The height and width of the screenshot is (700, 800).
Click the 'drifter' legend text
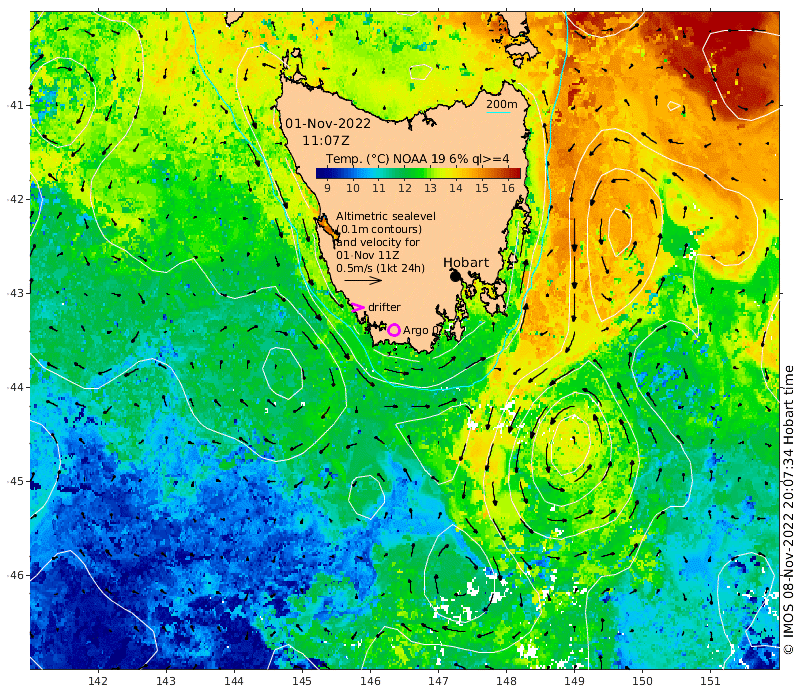pos(384,307)
